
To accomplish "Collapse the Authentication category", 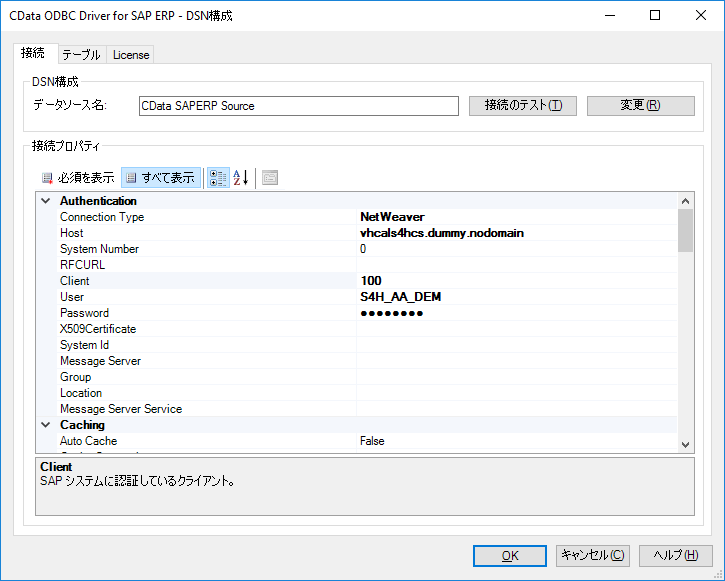I will pos(46,201).
